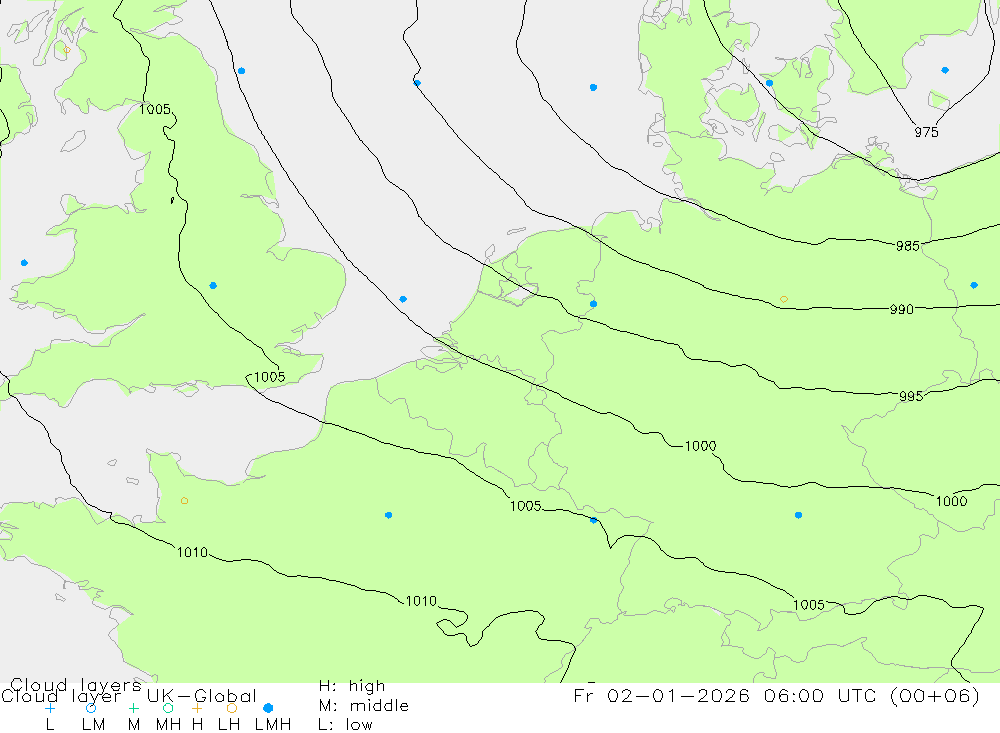The image size is (1000, 733).
Task: Click the 'M: middle' legend text
Action: (x=364, y=706)
